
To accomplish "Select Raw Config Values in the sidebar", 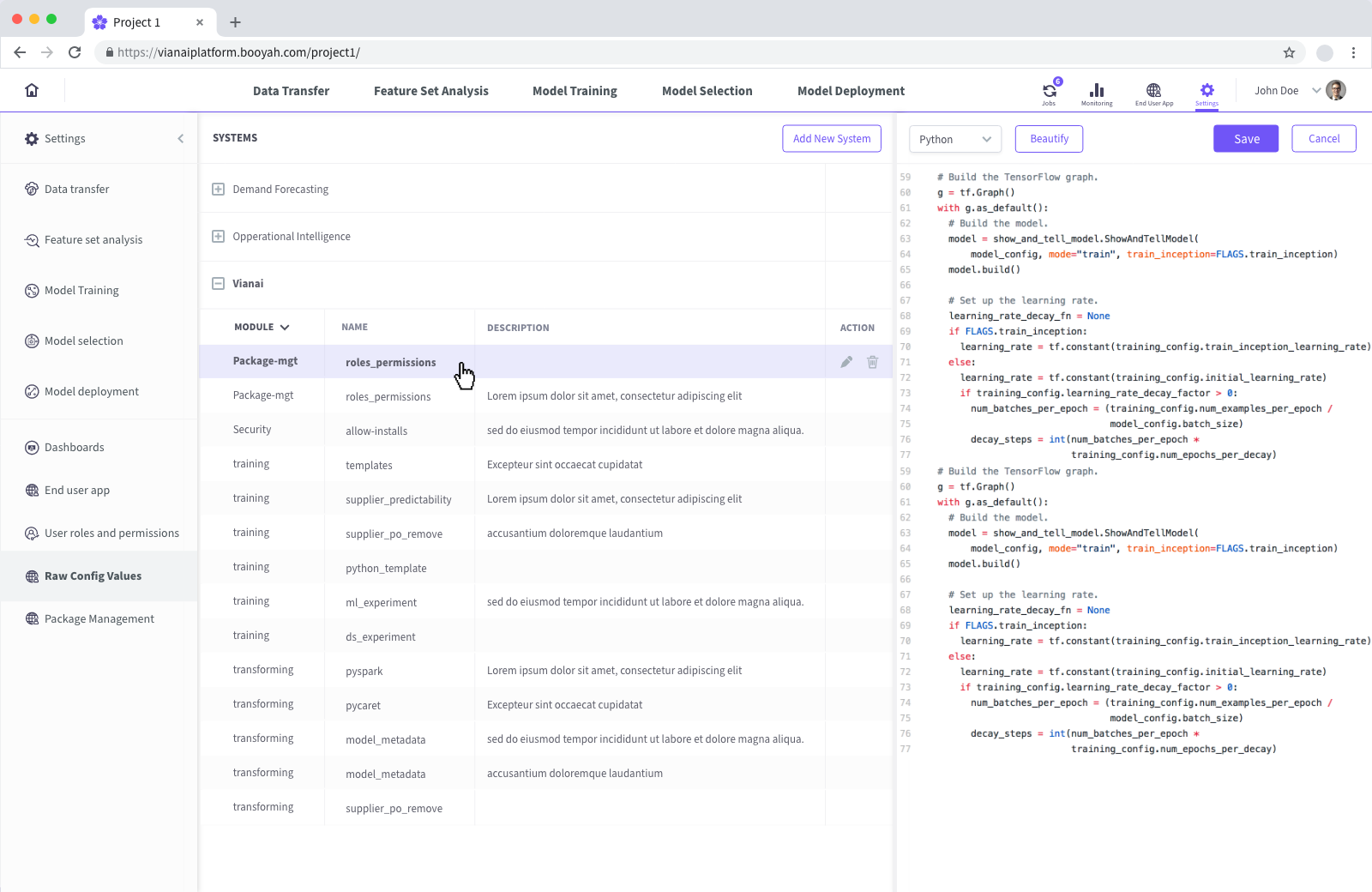I will 93,576.
